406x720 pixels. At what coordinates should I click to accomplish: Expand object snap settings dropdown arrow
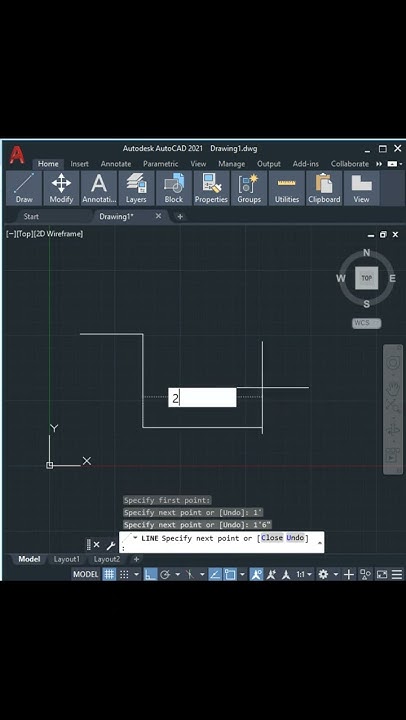242,574
